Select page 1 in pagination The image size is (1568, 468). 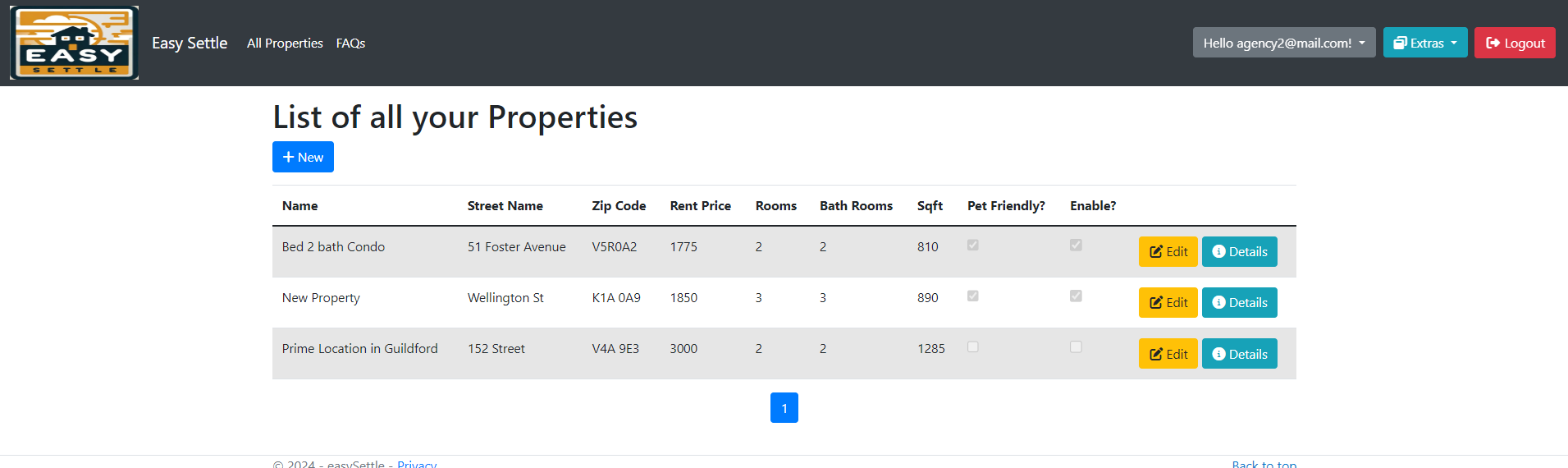pyautogui.click(x=784, y=408)
